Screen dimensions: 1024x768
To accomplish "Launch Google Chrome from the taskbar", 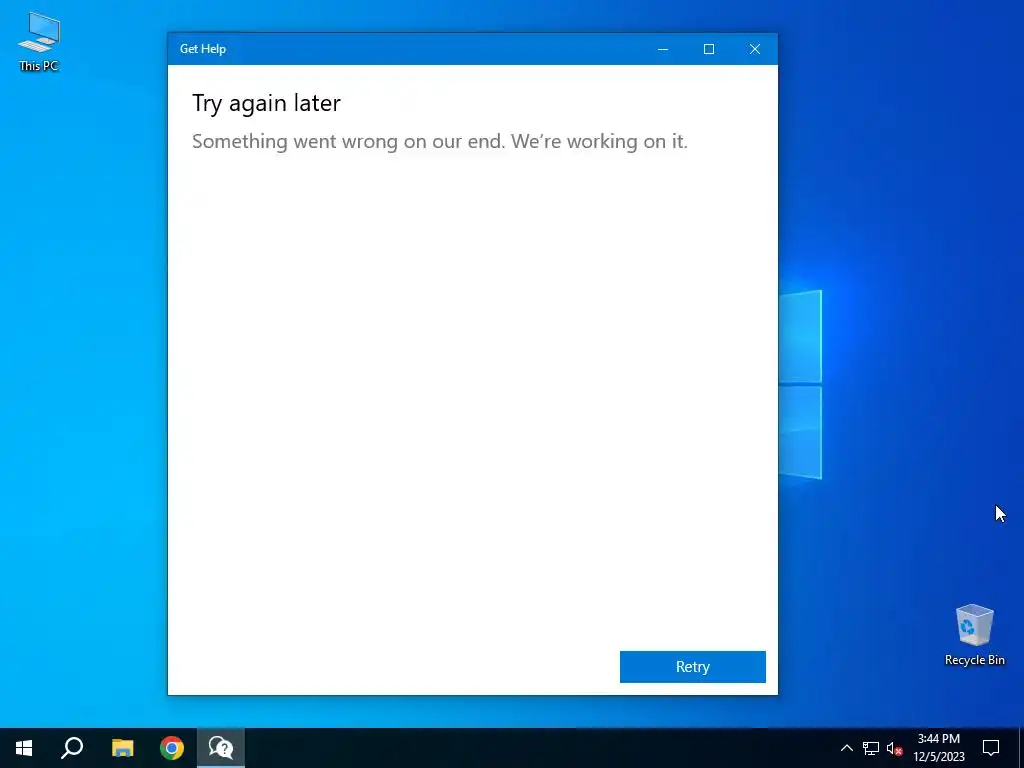I will pos(172,748).
